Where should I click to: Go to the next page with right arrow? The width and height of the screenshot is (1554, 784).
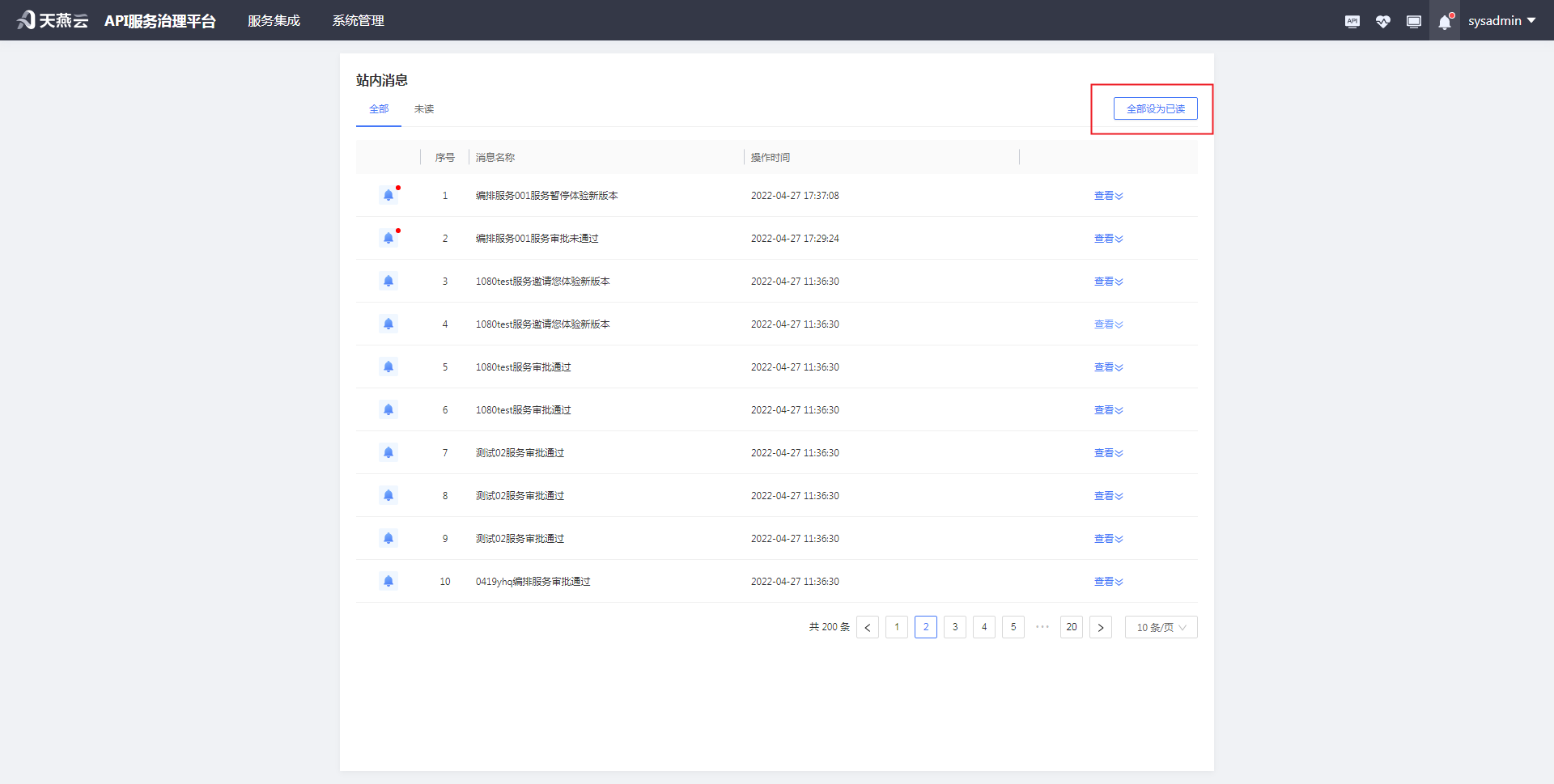[1101, 627]
